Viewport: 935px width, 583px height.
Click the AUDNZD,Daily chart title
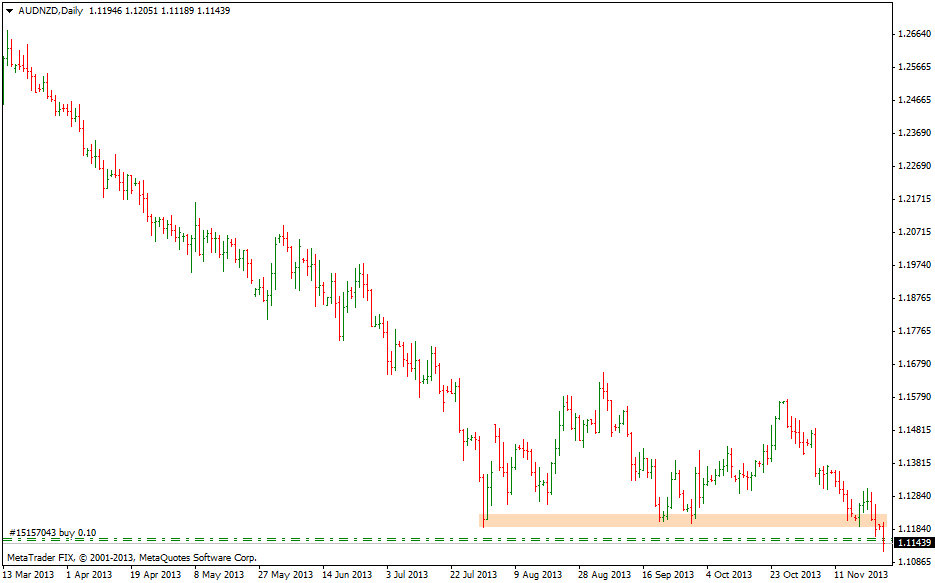(x=52, y=10)
